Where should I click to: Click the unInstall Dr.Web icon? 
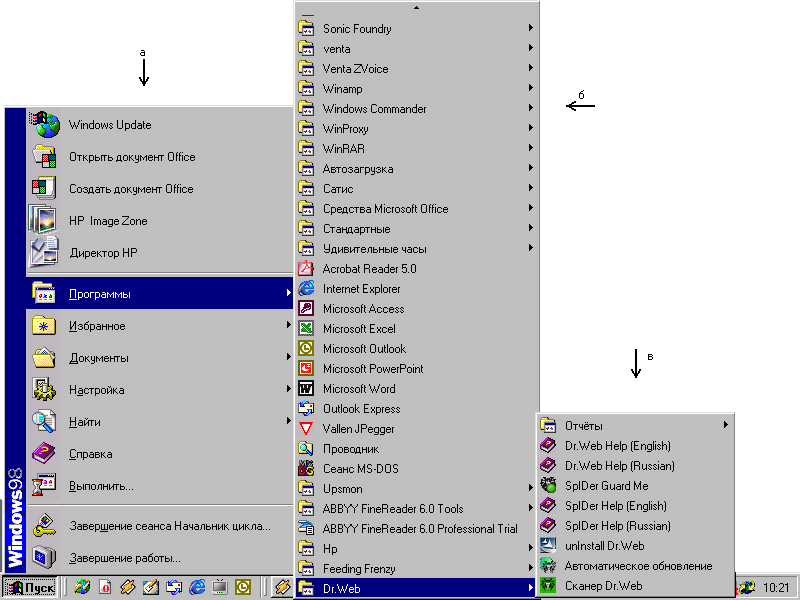pos(548,545)
